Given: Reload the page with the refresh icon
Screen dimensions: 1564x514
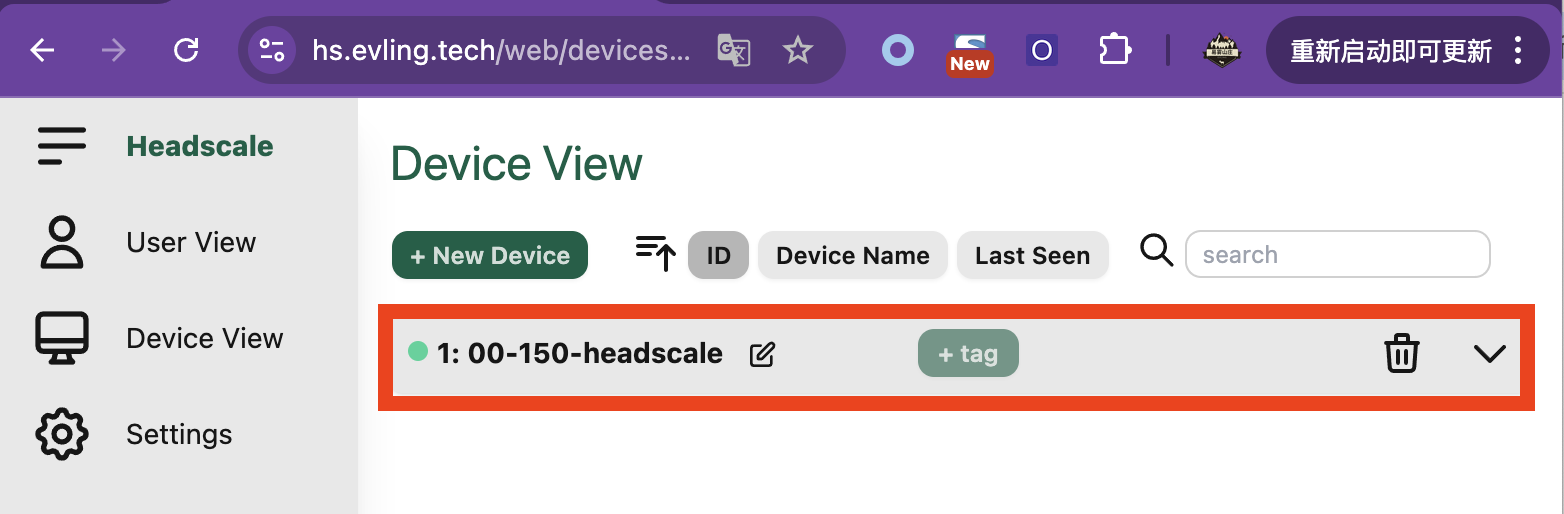Looking at the screenshot, I should (186, 50).
